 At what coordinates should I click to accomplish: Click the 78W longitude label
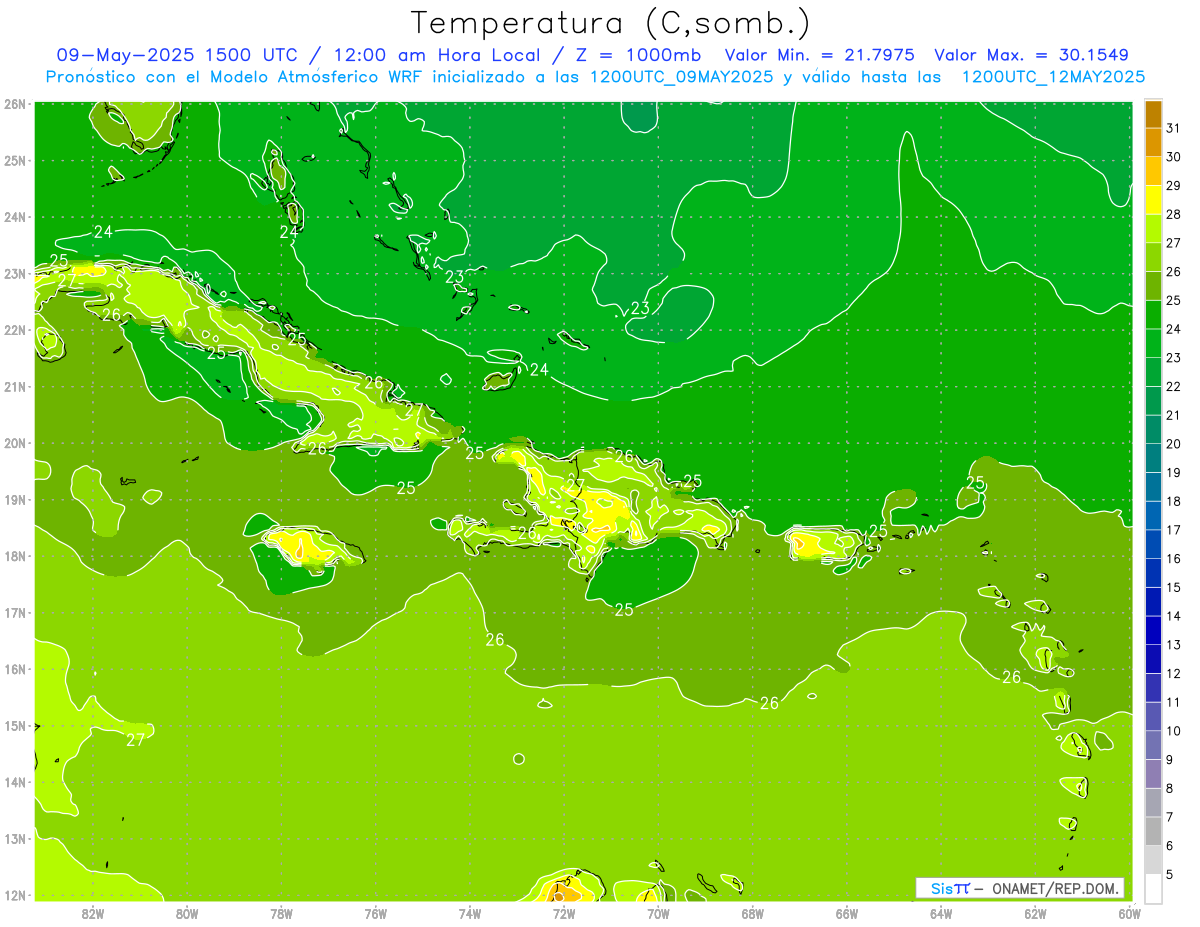click(281, 913)
